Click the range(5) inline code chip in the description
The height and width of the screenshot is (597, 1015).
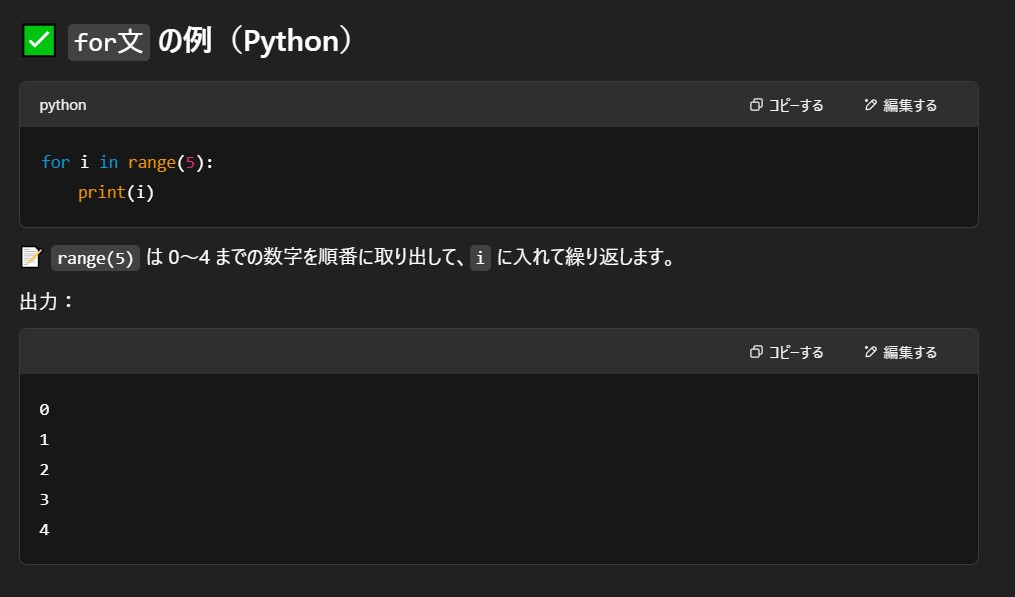95,258
